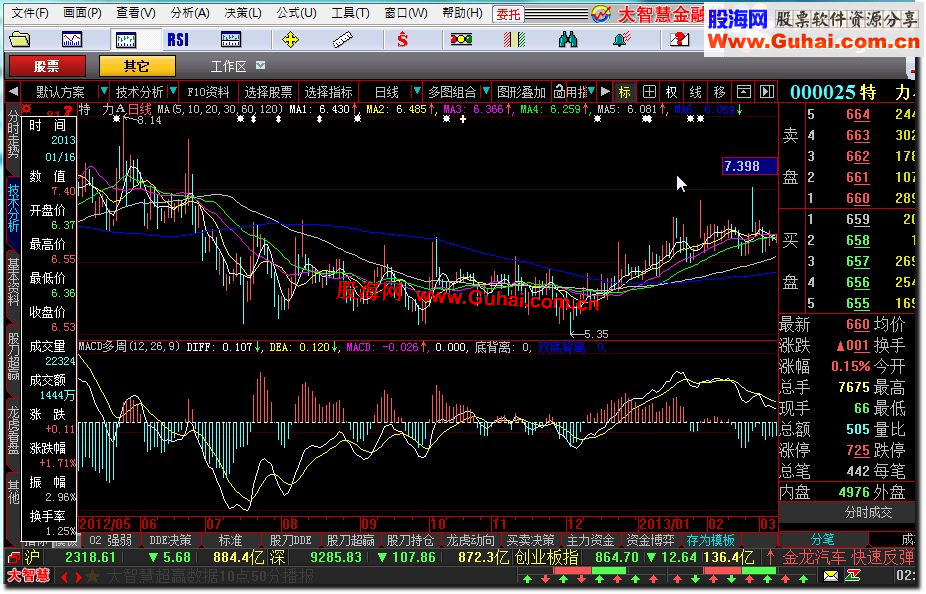Click the data grid toolbar icon
Image resolution: width=926 pixels, height=594 pixels.
pos(230,40)
